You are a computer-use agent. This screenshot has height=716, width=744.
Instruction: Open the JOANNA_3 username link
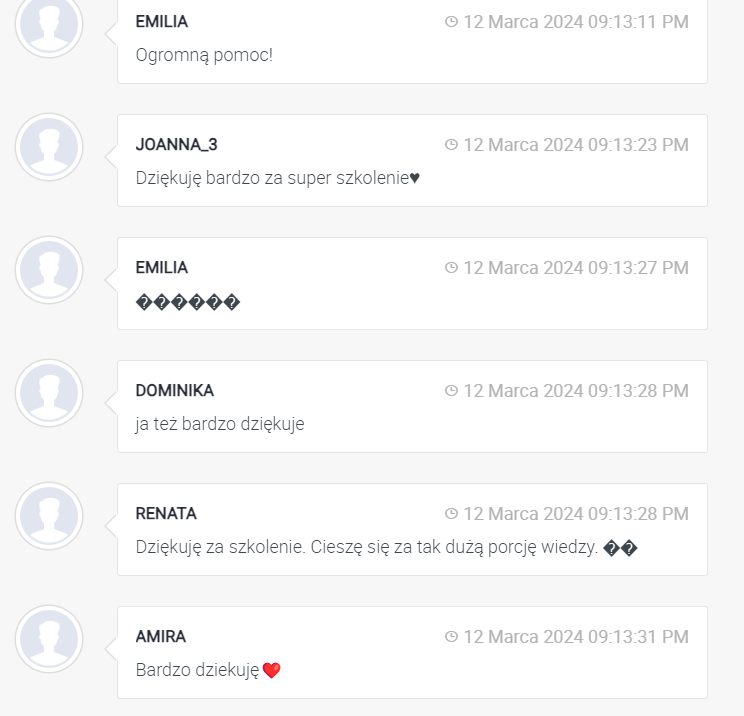click(176, 145)
